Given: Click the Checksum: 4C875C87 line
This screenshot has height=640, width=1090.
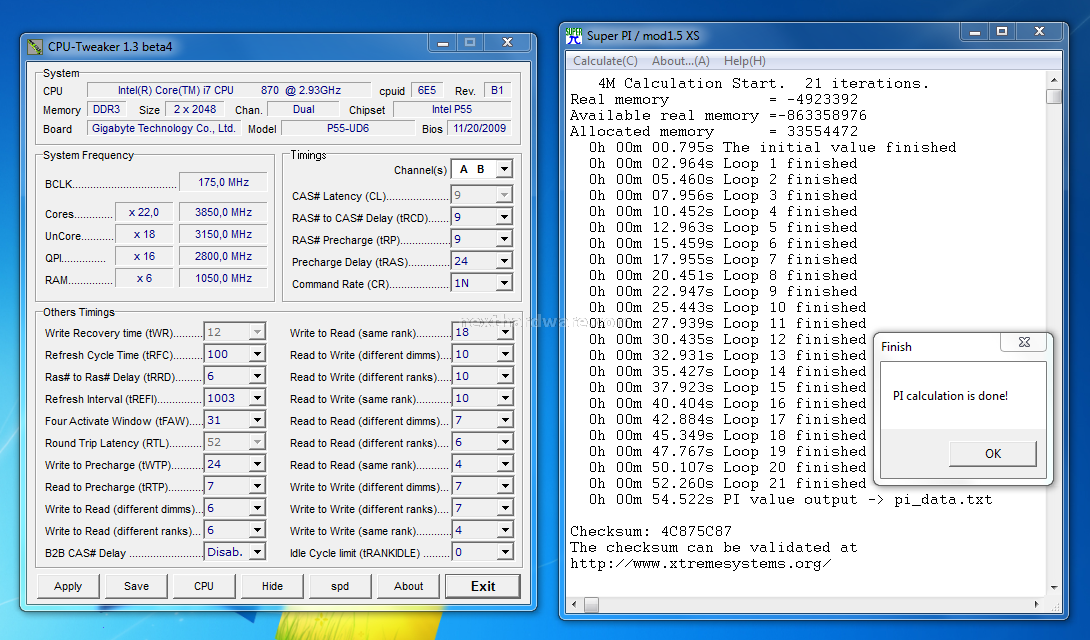Looking at the screenshot, I should click(651, 532).
